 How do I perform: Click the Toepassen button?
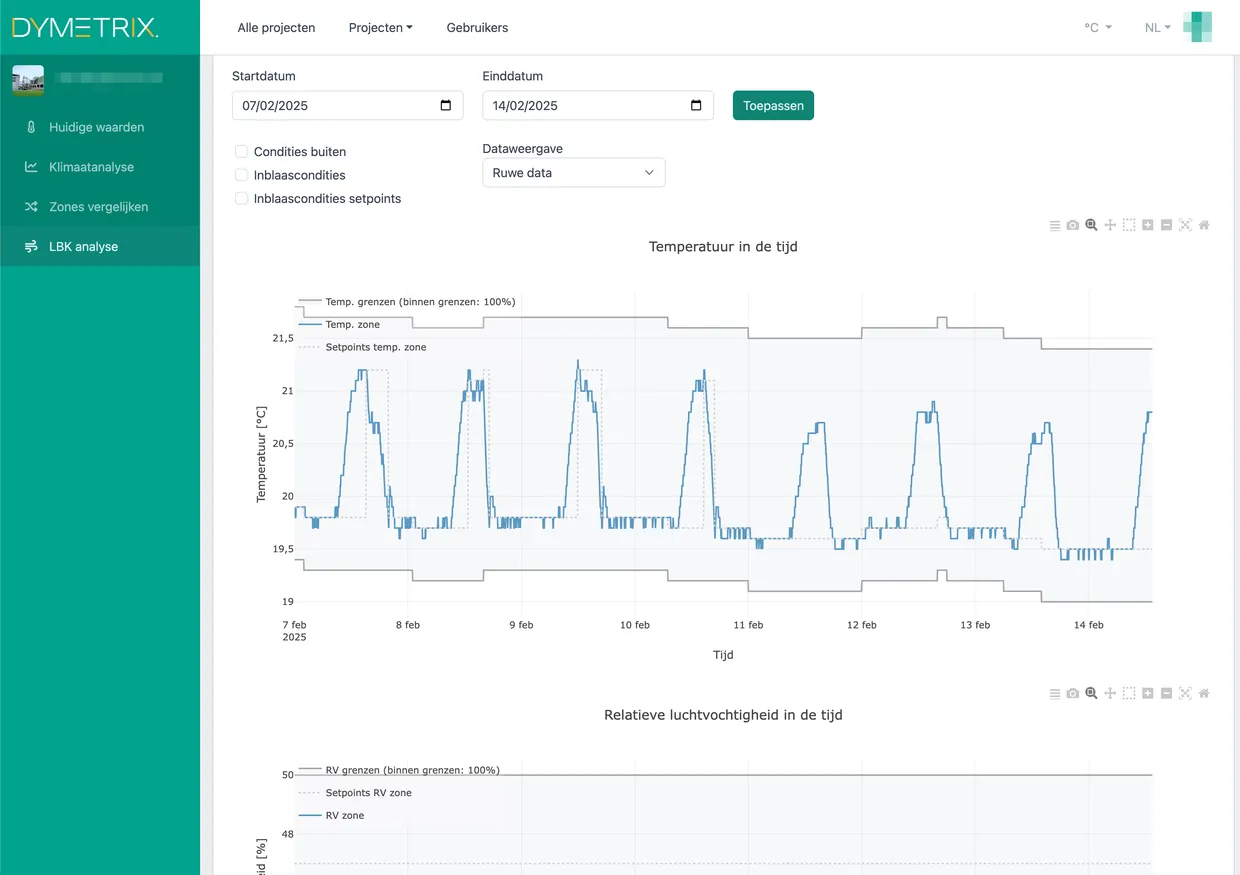(773, 104)
